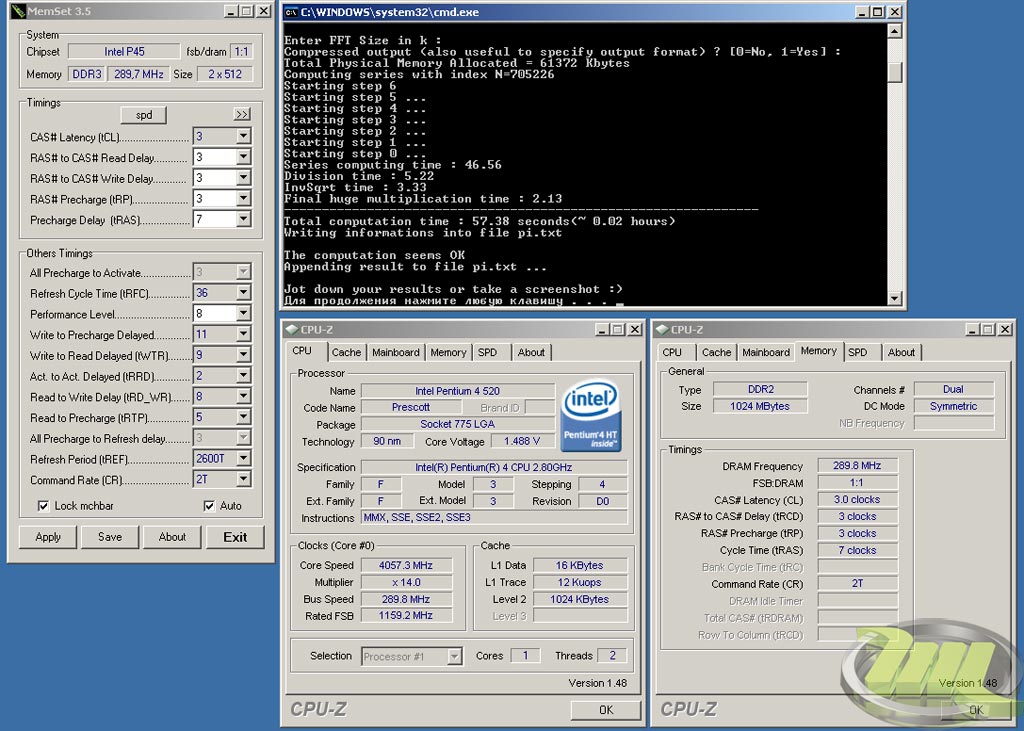Close the cmd.exe window

click(x=895, y=12)
